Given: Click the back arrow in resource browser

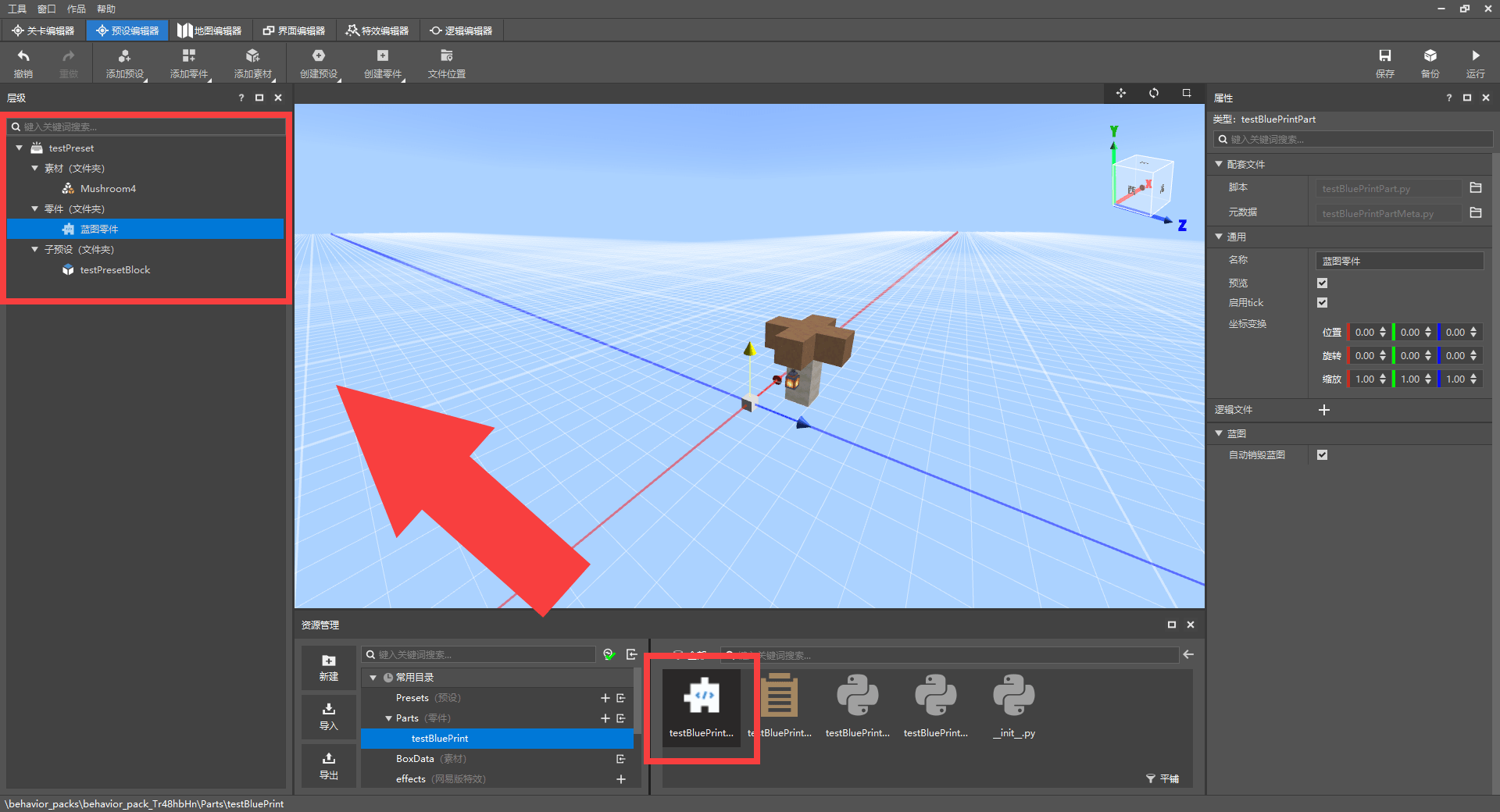Looking at the screenshot, I should 1188,654.
